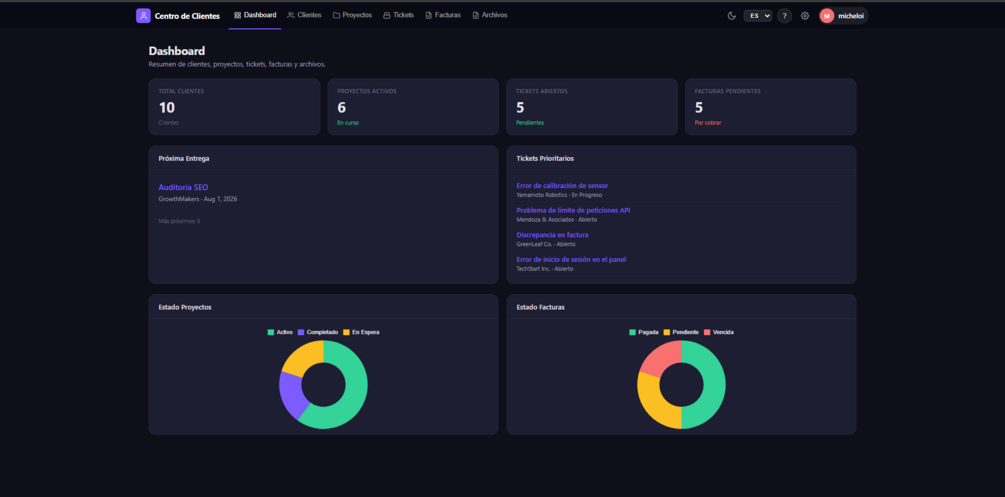
Task: Click the Centro de Clientes logo icon
Action: pyautogui.click(x=143, y=15)
